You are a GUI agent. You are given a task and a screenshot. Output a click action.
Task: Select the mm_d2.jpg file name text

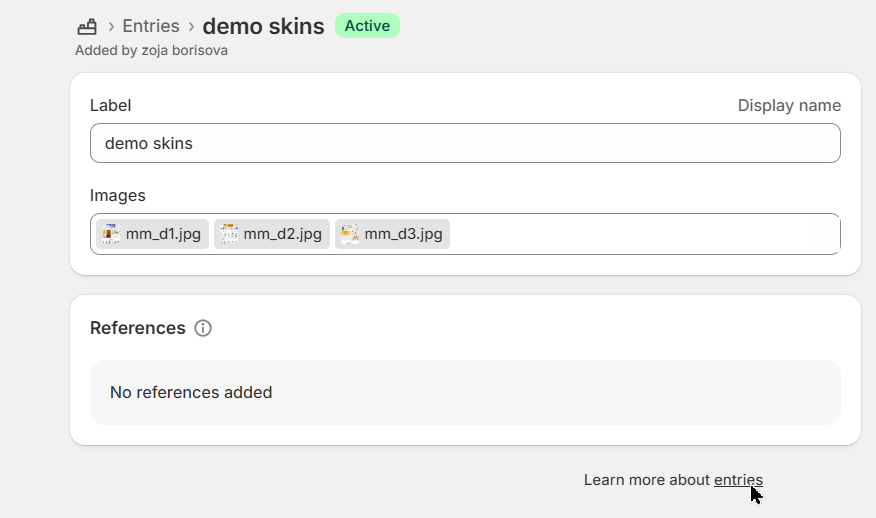pos(282,234)
